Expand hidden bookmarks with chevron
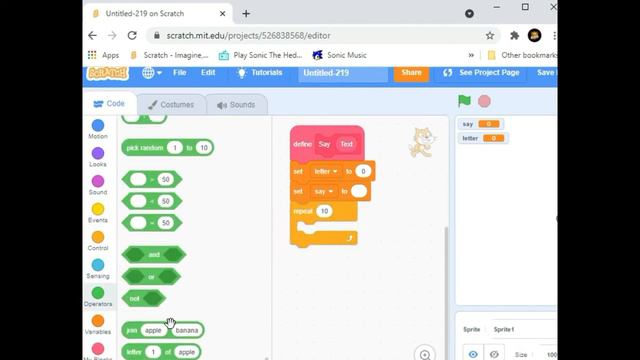The height and width of the screenshot is (360, 640). click(x=471, y=55)
